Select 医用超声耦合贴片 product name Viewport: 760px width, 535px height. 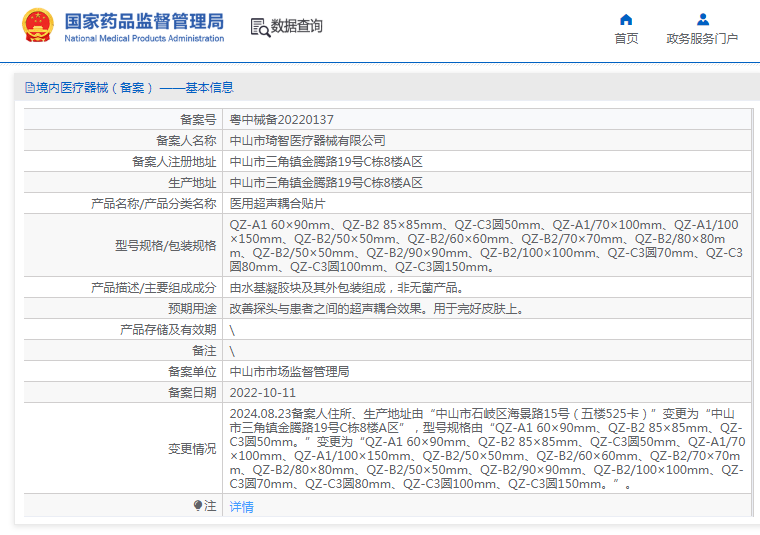278,204
